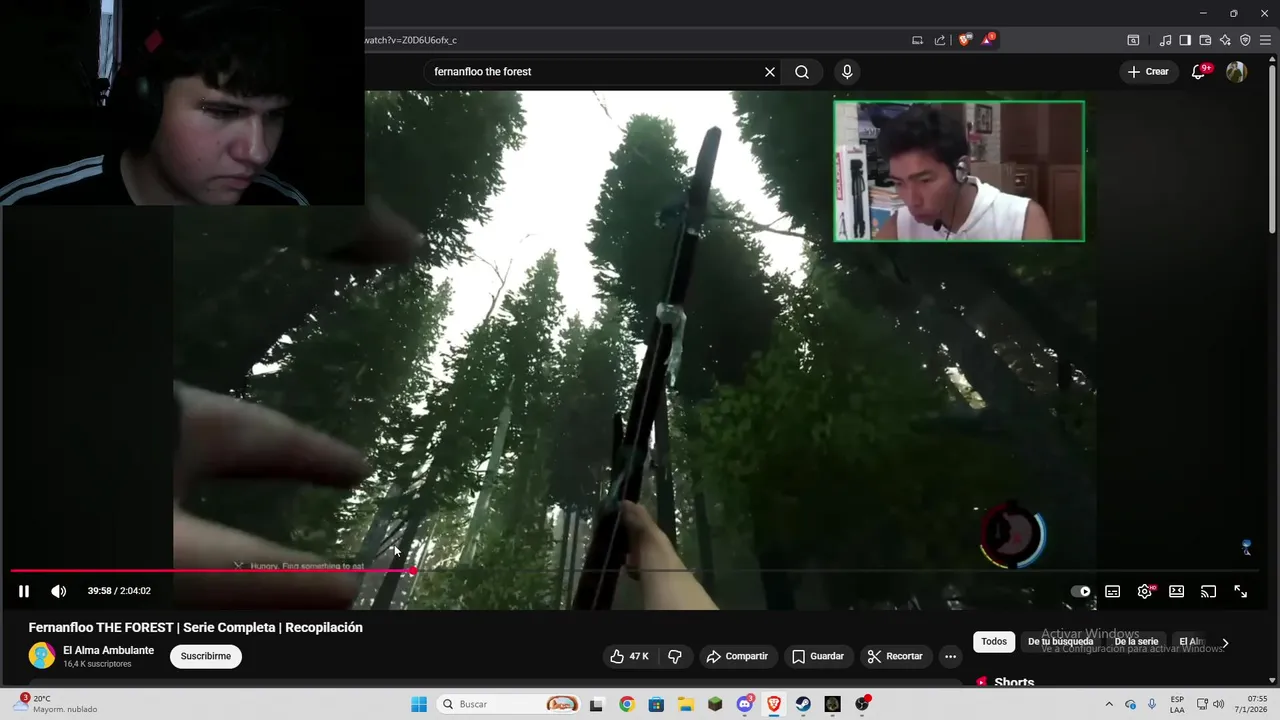Show more filter chips with right chevron
The width and height of the screenshot is (1280, 720).
pos(1226,642)
